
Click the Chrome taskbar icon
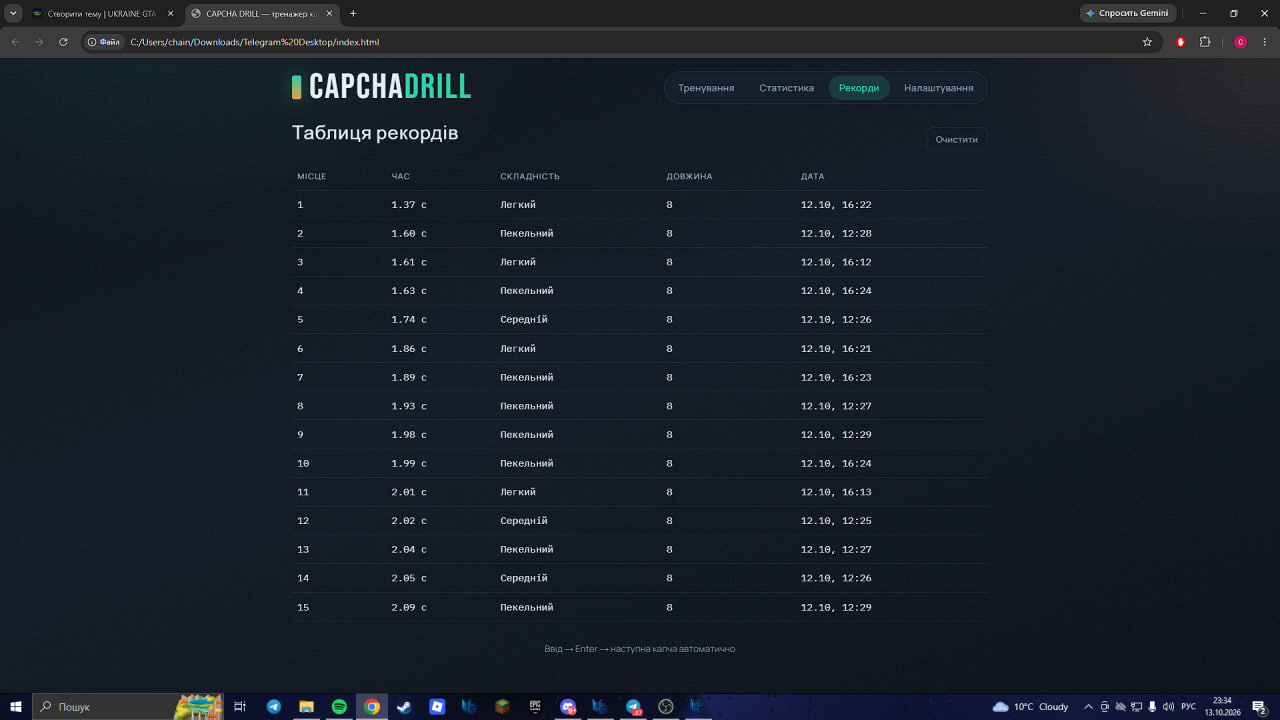point(372,707)
